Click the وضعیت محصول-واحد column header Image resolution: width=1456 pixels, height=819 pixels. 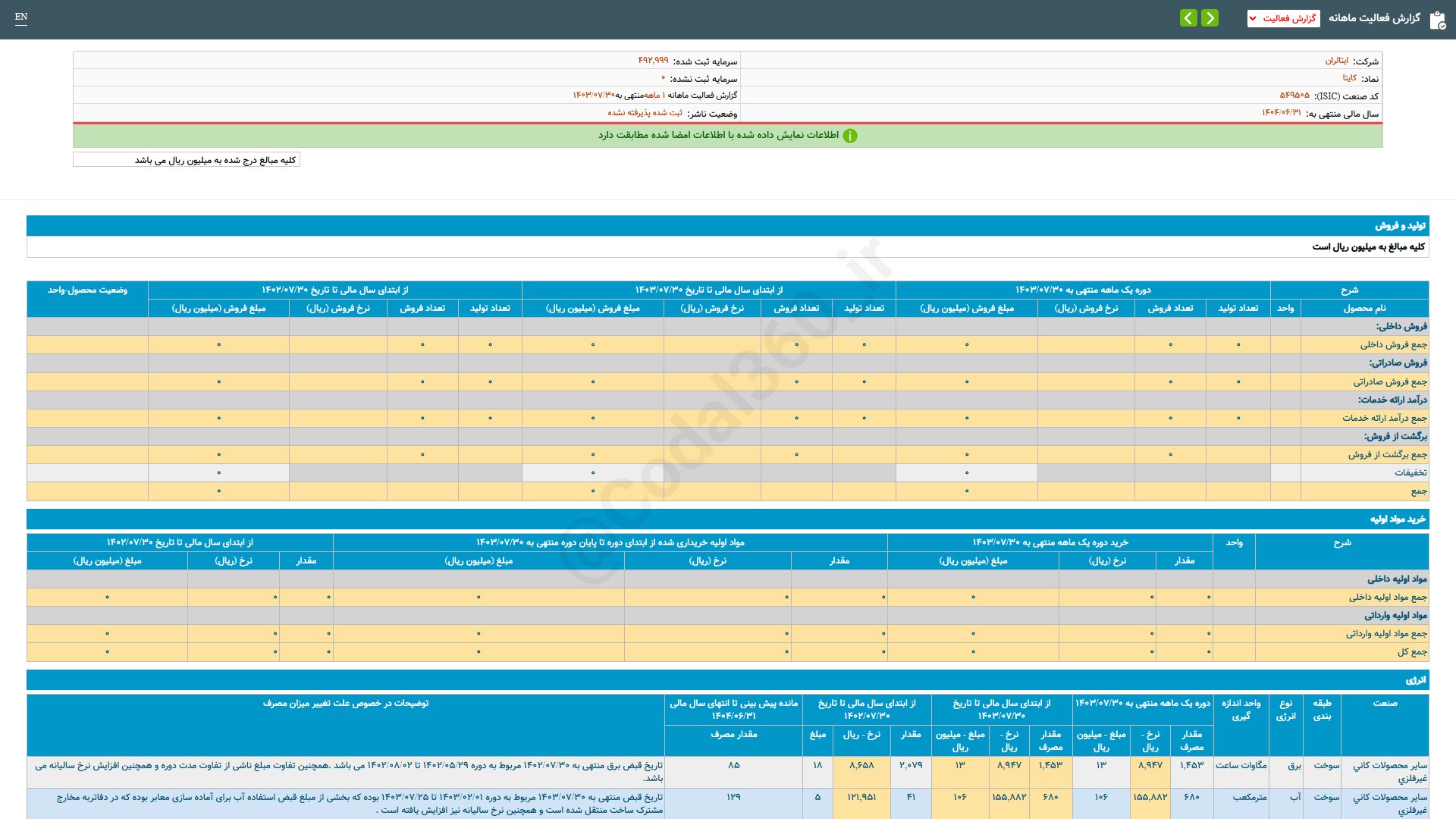(87, 290)
